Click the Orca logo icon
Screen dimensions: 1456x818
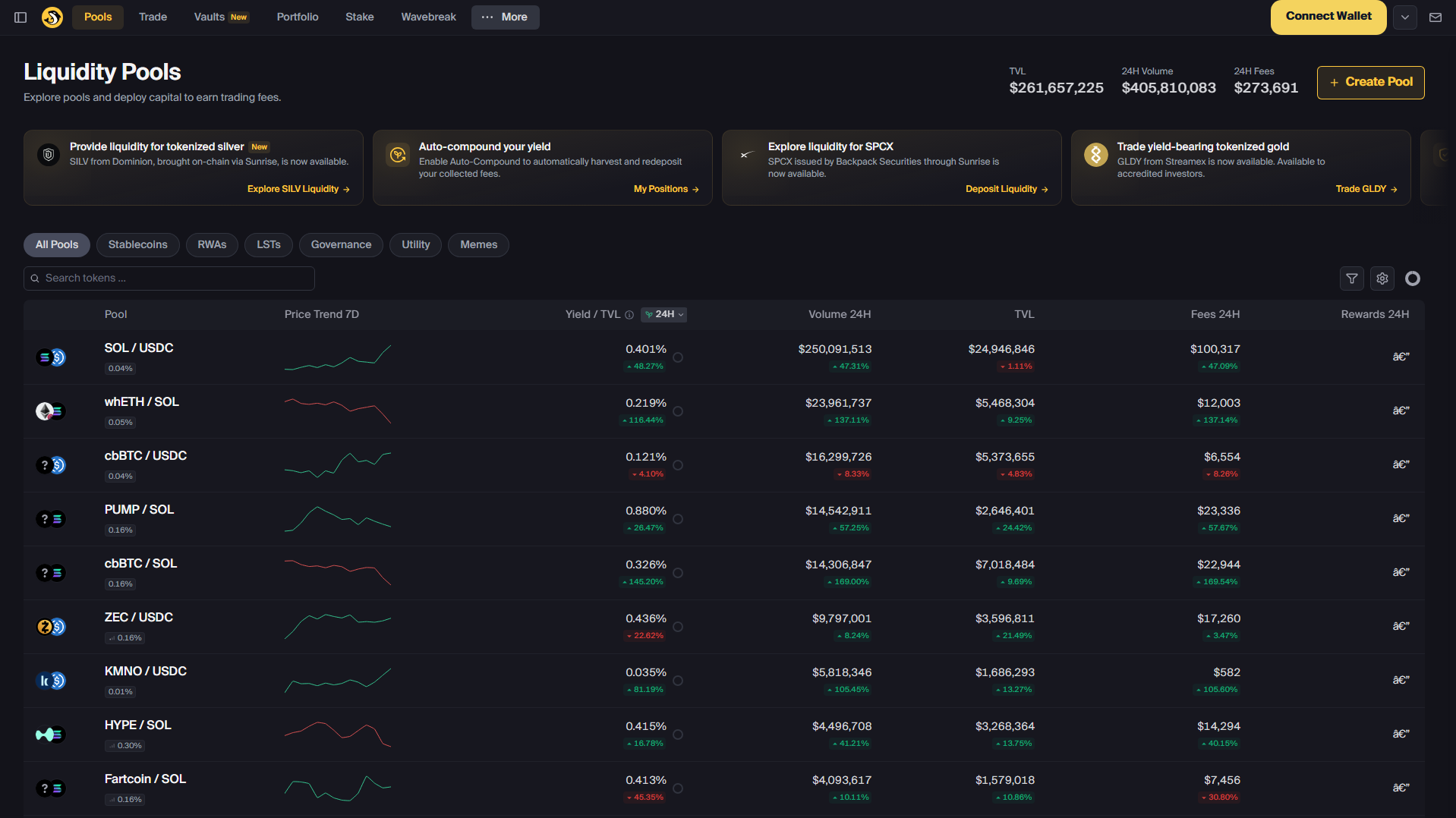52,17
